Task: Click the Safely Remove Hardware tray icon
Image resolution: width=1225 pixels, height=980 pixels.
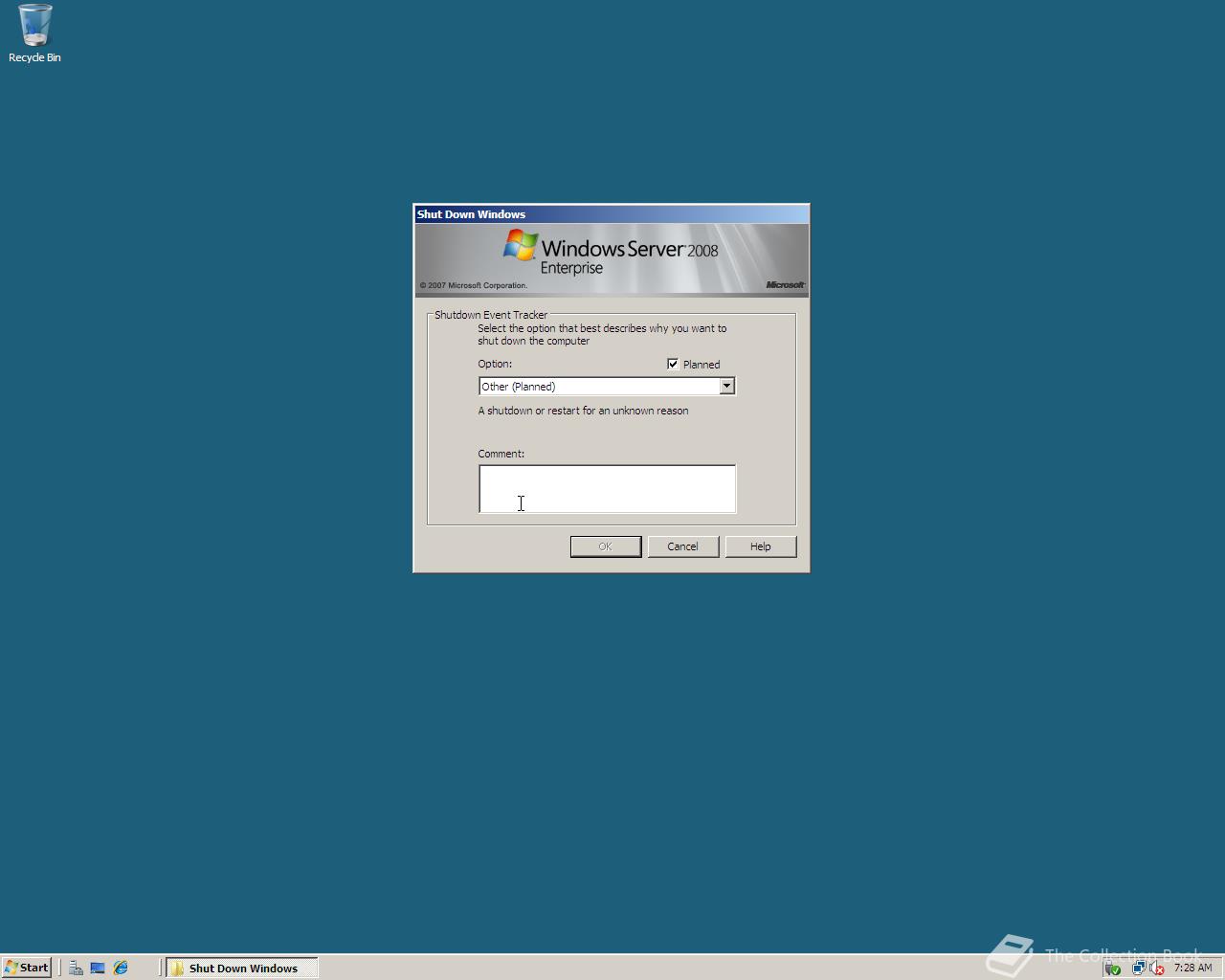Action: 1112,968
